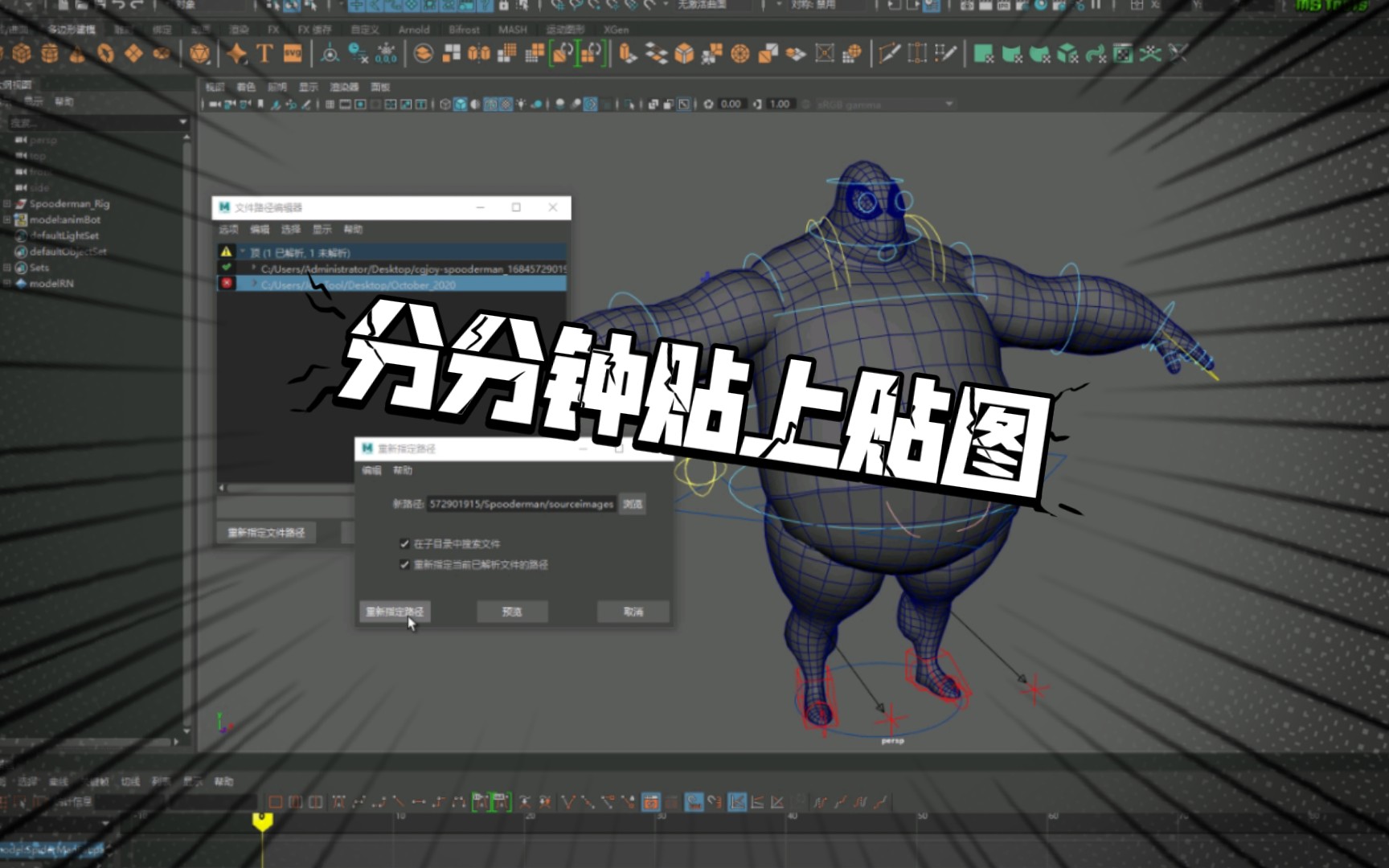Click the viewport select camera icon

215,104
